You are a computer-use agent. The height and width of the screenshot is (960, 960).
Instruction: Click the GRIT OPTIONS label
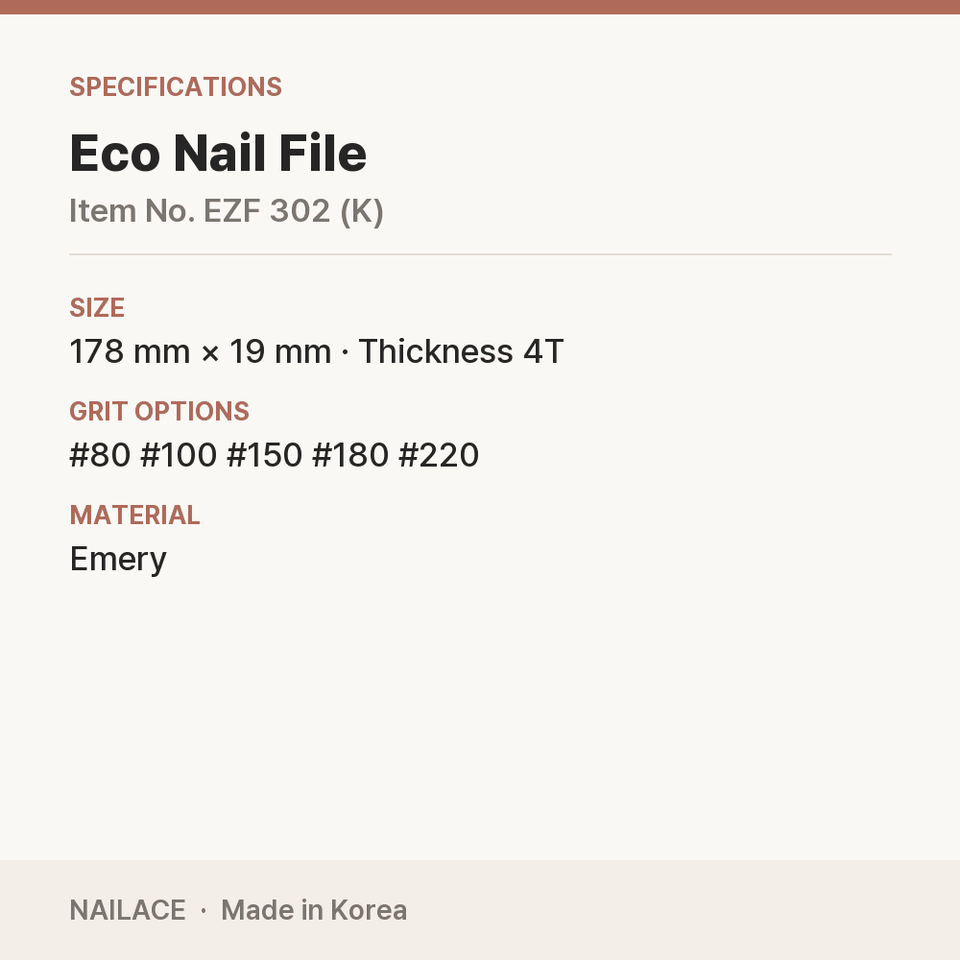[159, 411]
